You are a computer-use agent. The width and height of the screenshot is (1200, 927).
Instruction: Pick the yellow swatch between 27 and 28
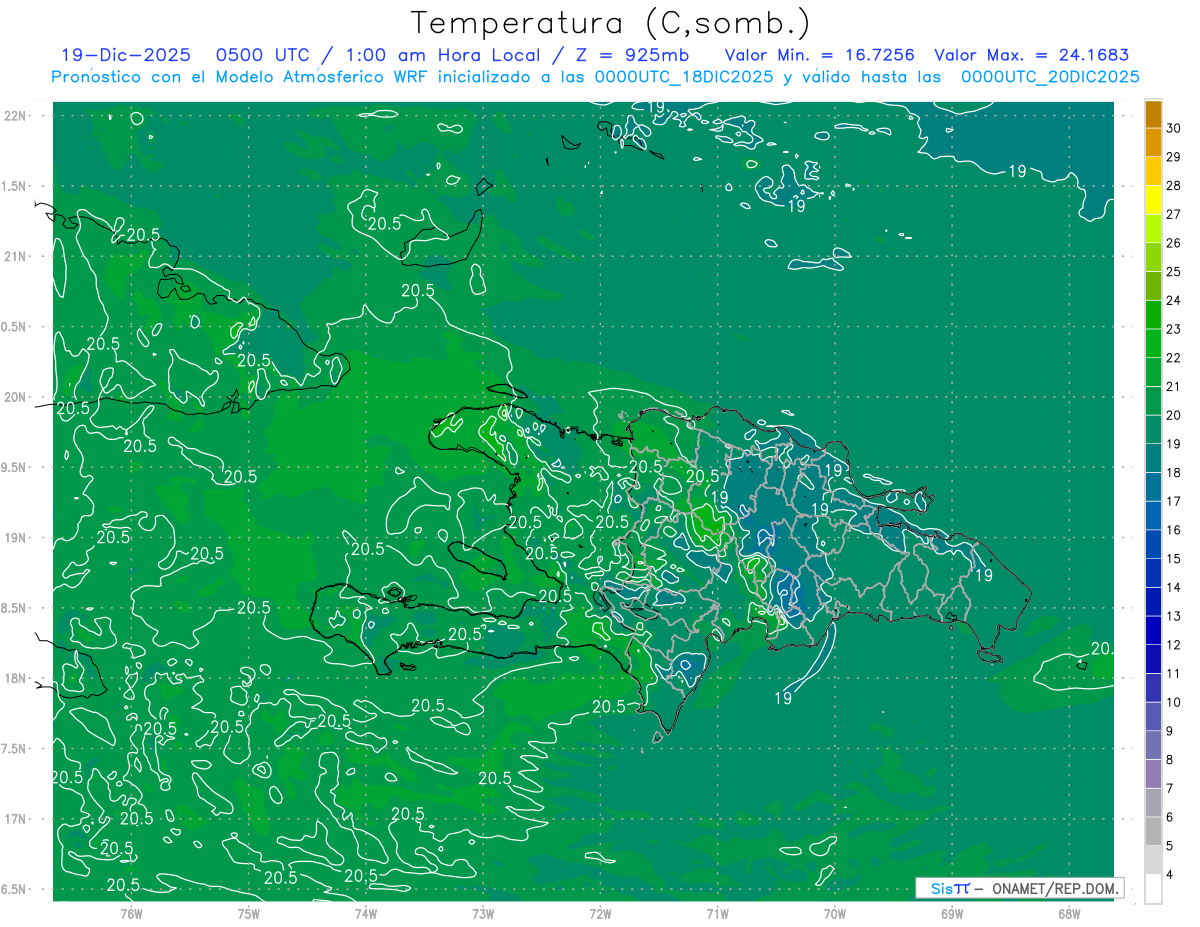tap(1153, 200)
